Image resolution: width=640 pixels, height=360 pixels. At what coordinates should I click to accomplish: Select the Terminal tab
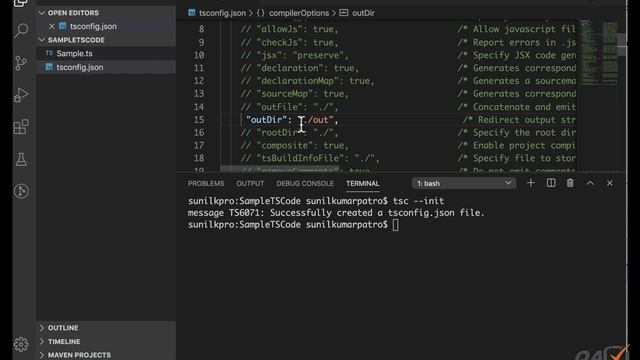point(362,184)
